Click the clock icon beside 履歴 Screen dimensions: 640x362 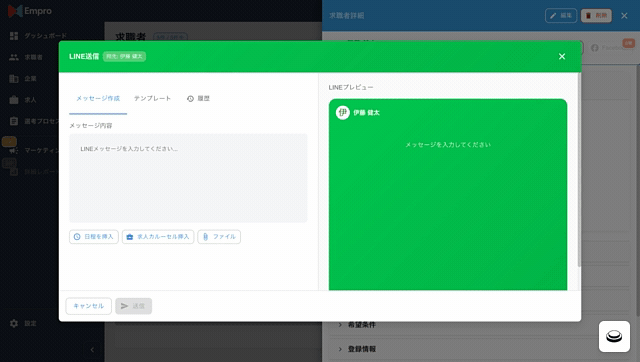pos(190,99)
